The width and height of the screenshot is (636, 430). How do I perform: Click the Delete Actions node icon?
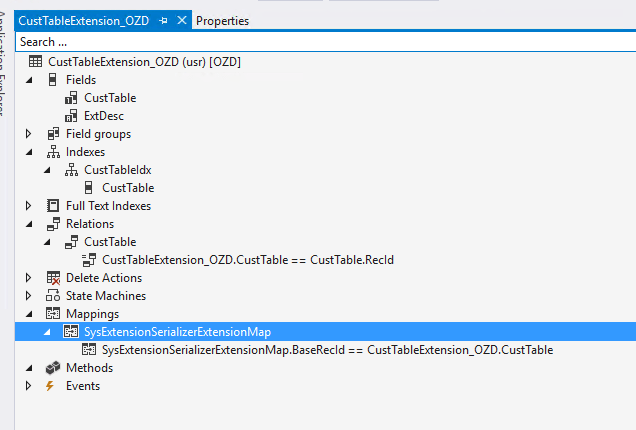(x=53, y=278)
